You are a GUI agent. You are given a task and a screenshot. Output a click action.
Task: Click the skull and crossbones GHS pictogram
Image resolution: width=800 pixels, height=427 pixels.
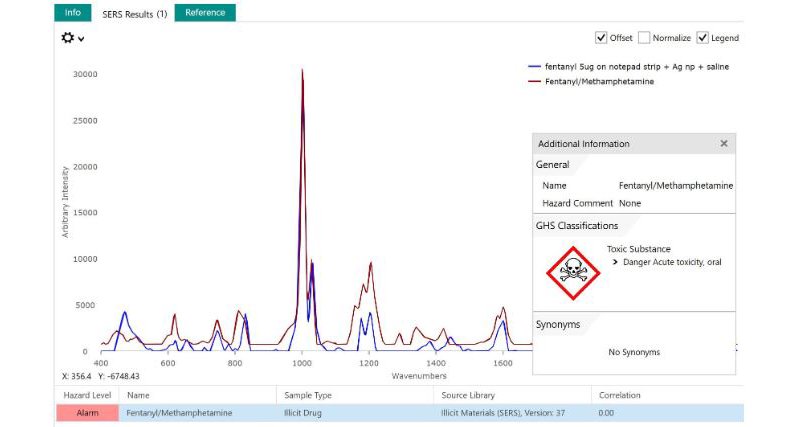tap(573, 273)
